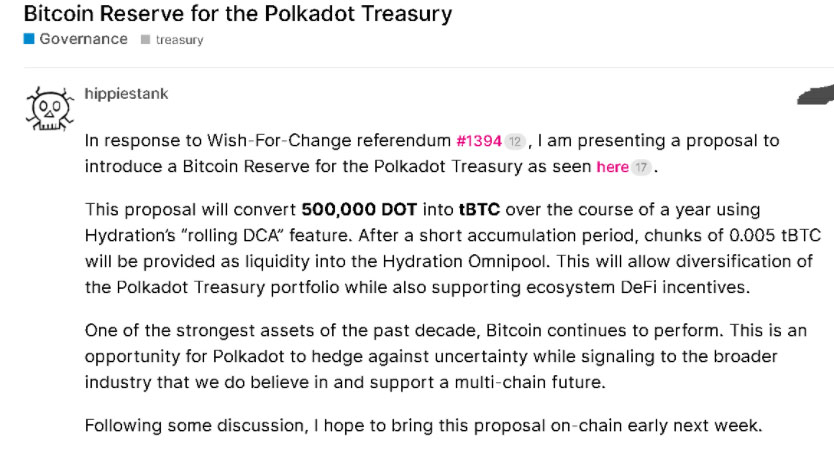
Task: Open the Governance category
Action: (x=83, y=39)
